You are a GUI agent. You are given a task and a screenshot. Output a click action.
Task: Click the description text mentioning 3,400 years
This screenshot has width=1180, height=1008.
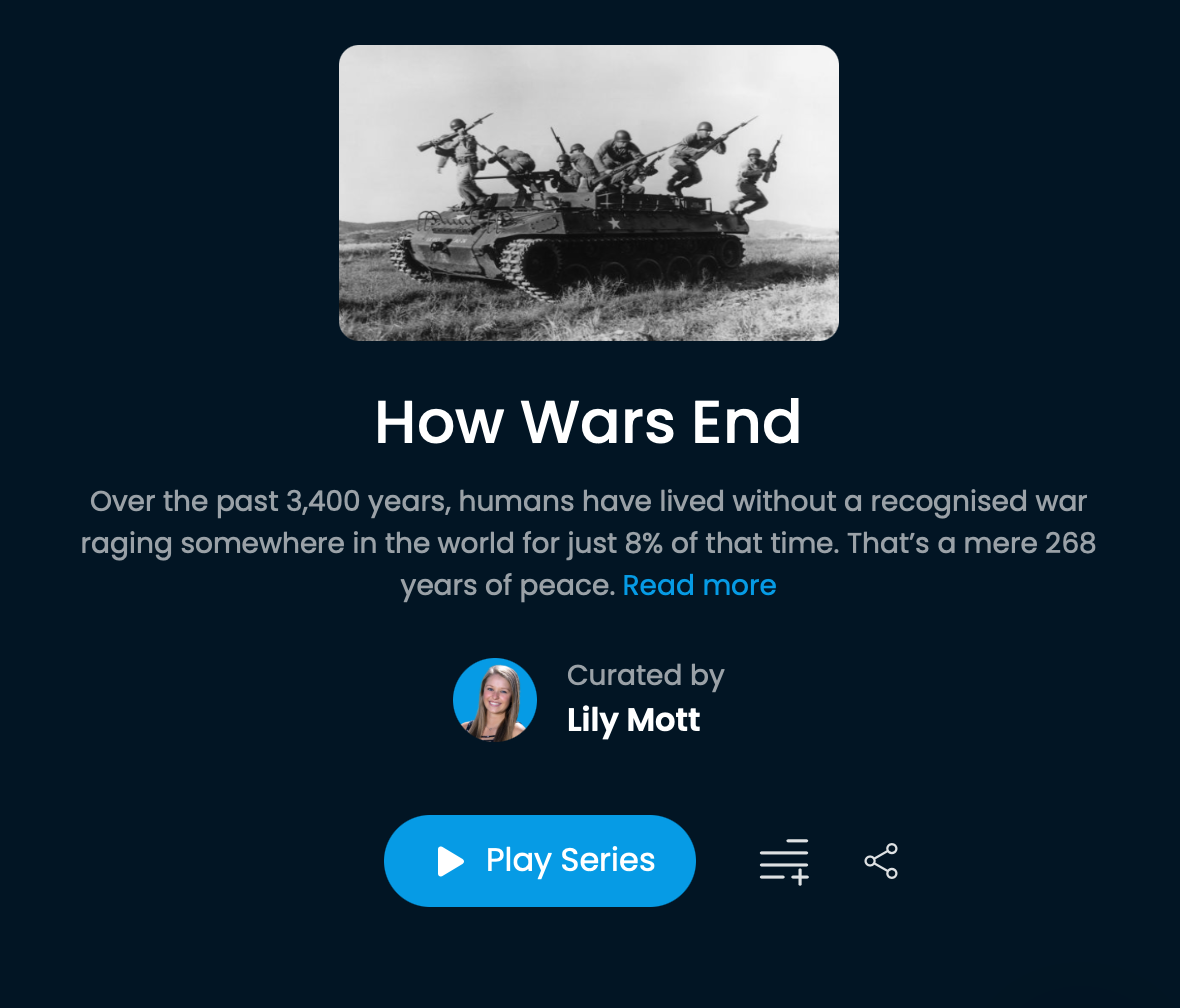coord(588,543)
